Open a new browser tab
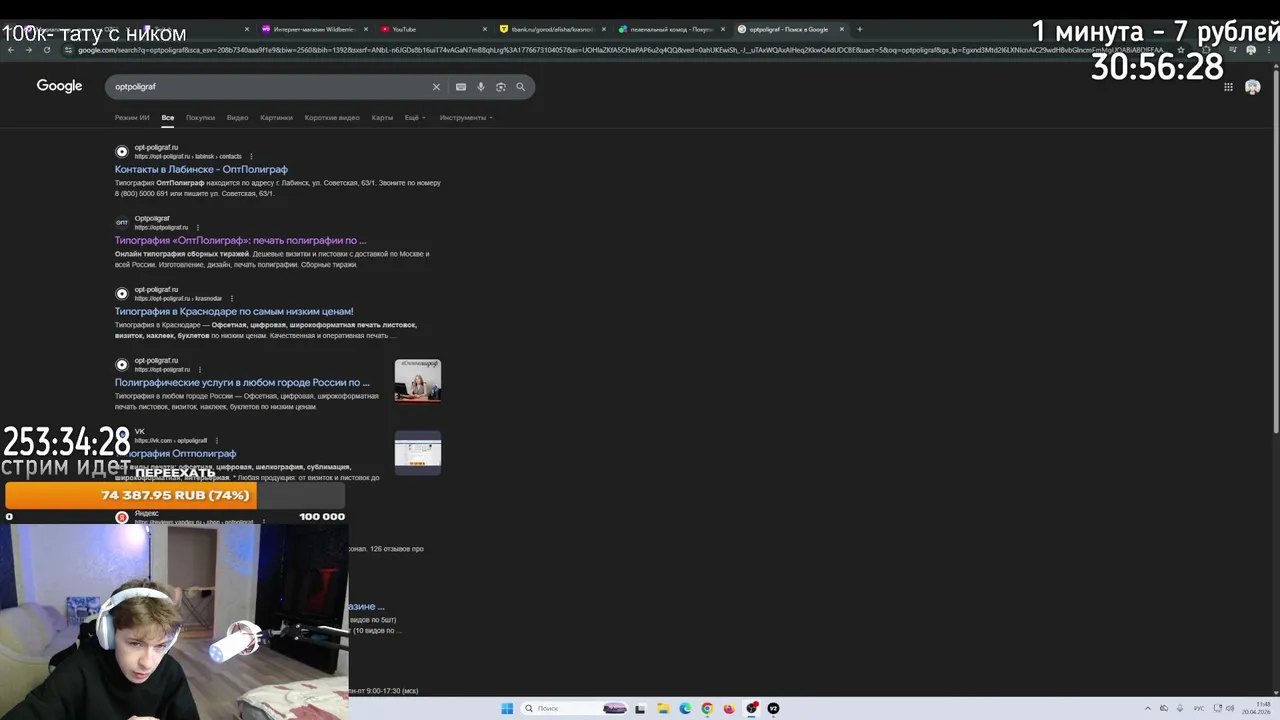This screenshot has height=720, width=1280. 859,29
